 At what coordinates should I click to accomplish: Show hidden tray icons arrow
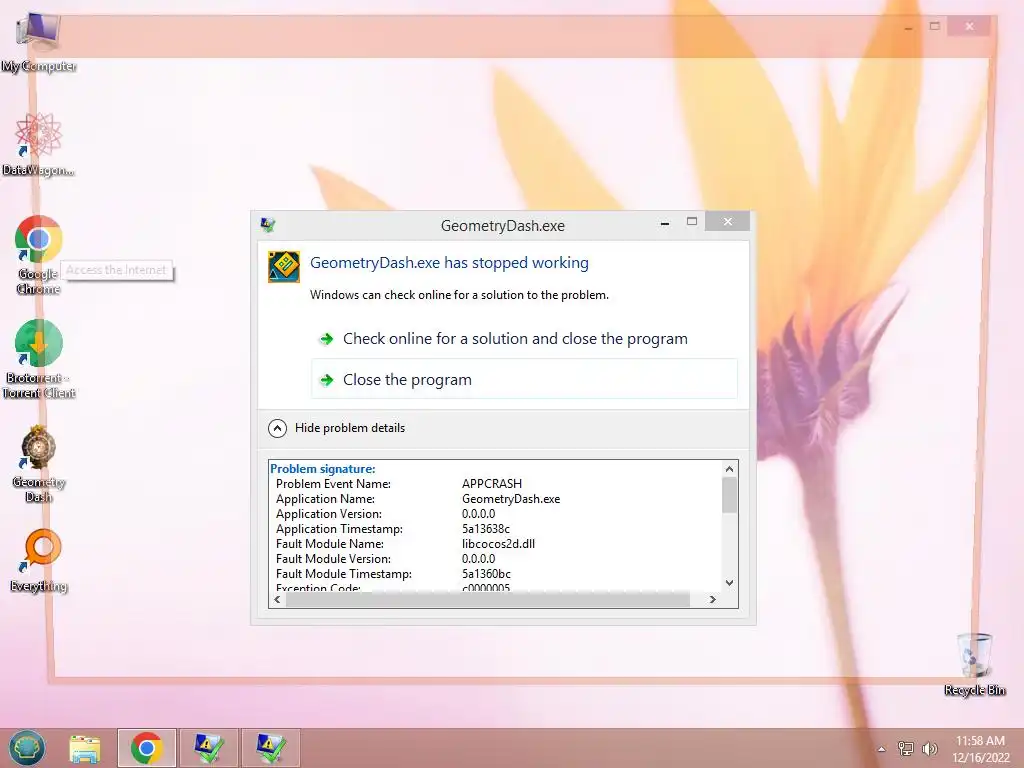[x=882, y=749]
